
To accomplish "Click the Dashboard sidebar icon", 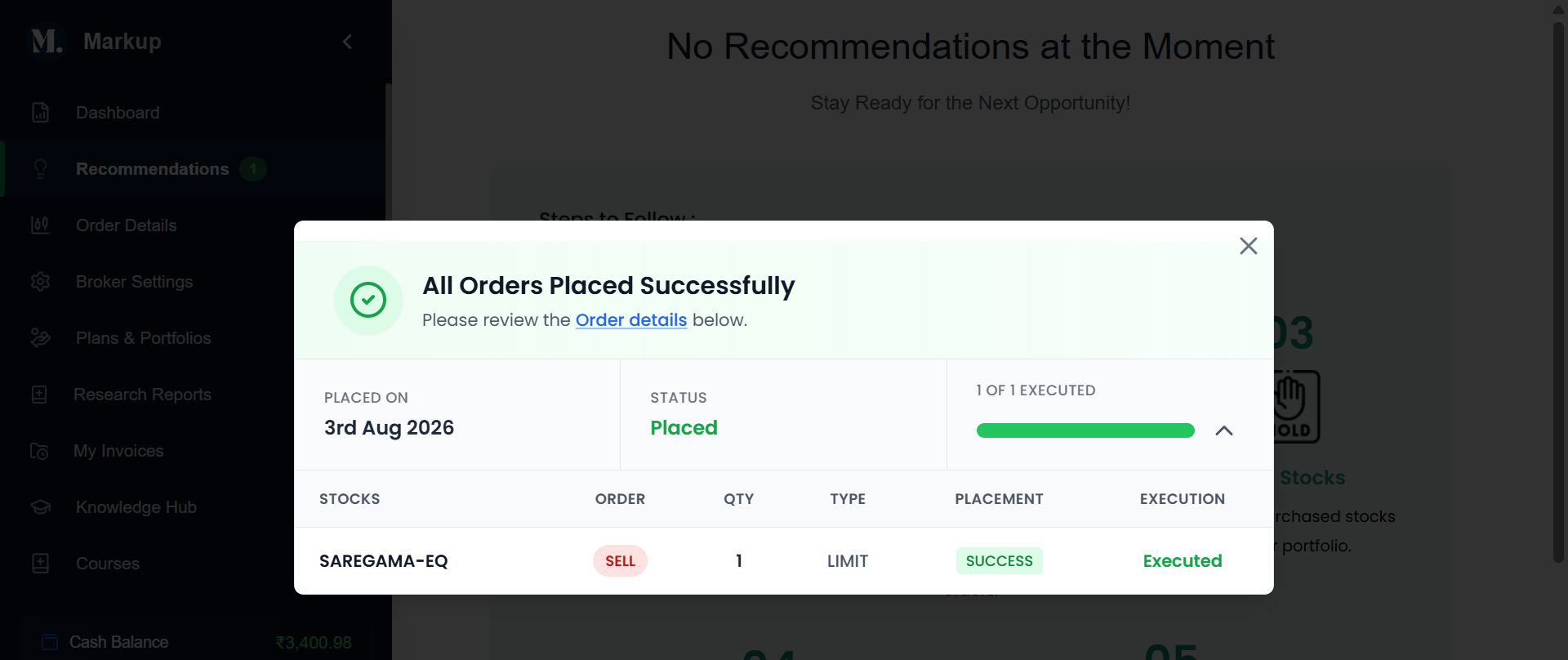I will [40, 113].
